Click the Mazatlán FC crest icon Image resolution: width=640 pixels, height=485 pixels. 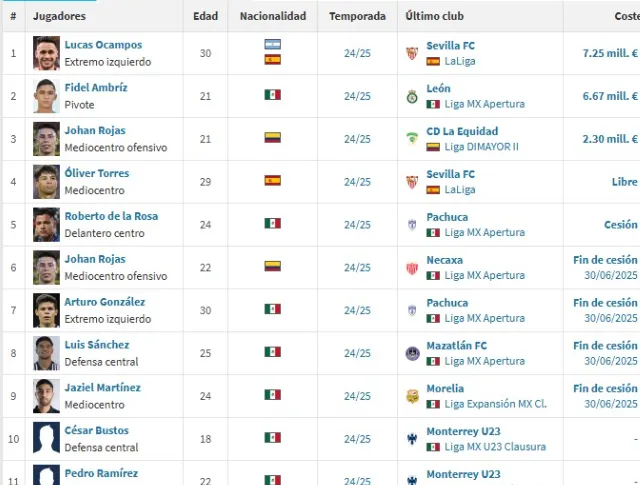[411, 353]
